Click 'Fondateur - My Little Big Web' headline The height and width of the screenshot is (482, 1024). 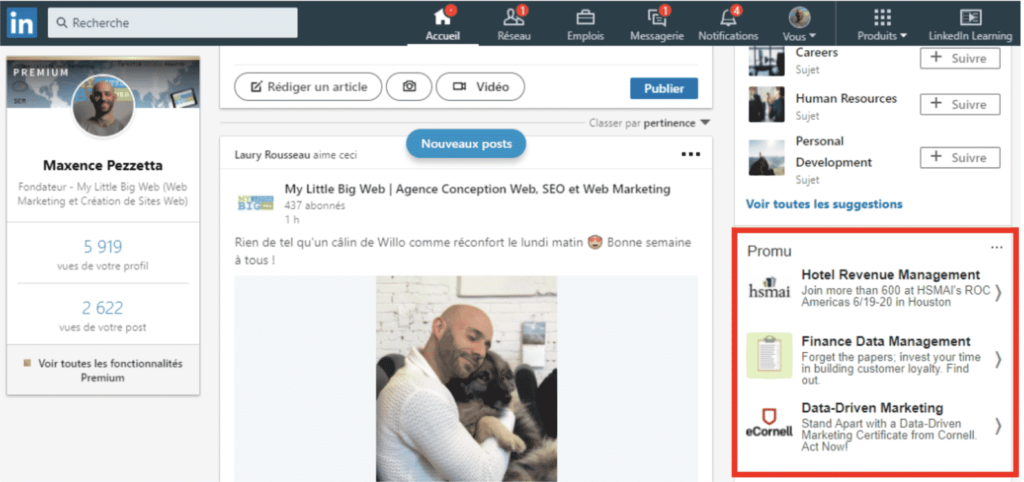[x=103, y=194]
